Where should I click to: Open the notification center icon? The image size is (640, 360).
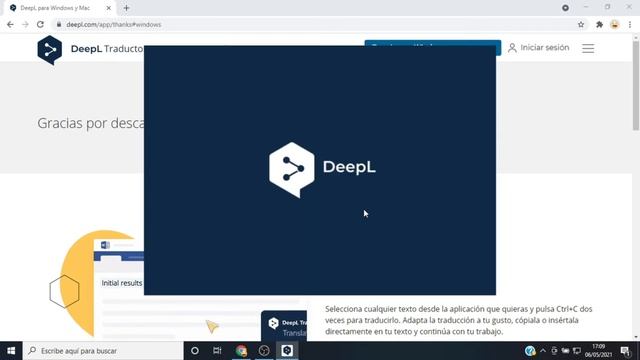[x=625, y=351]
